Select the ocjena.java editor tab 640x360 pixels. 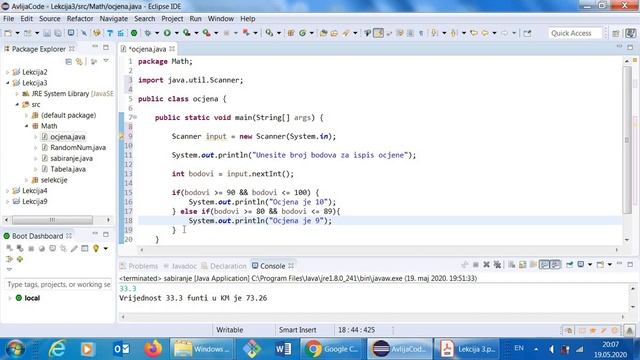point(147,49)
